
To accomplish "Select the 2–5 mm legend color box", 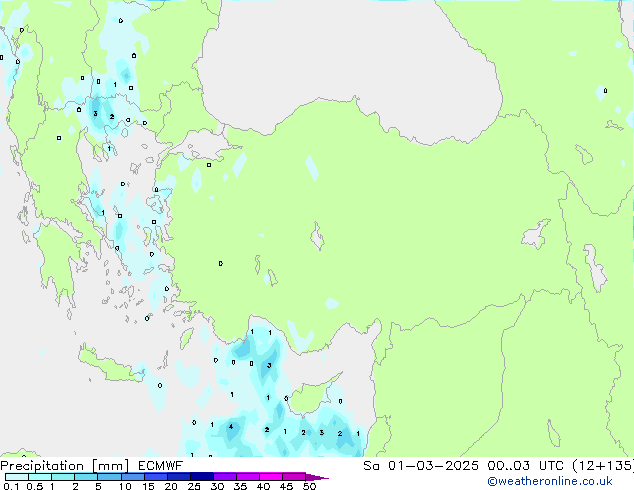I will [86, 477].
